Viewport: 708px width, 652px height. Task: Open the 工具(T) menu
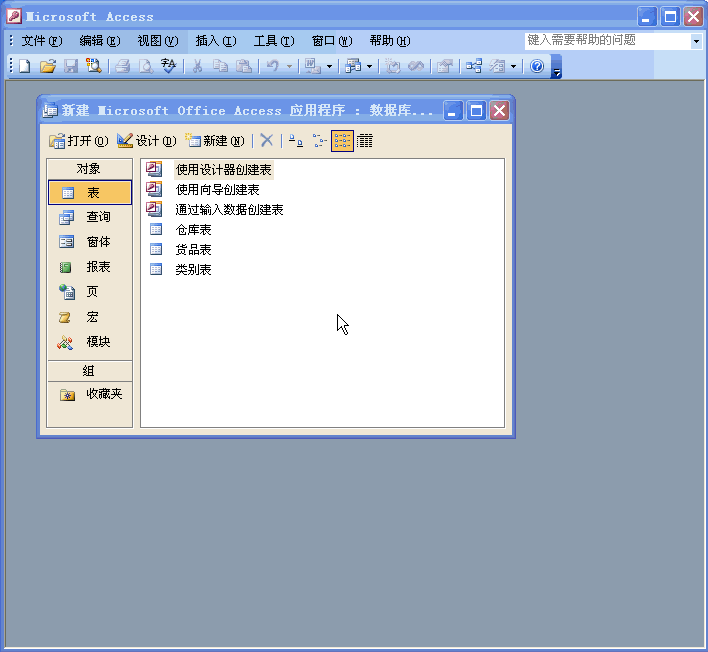point(274,41)
